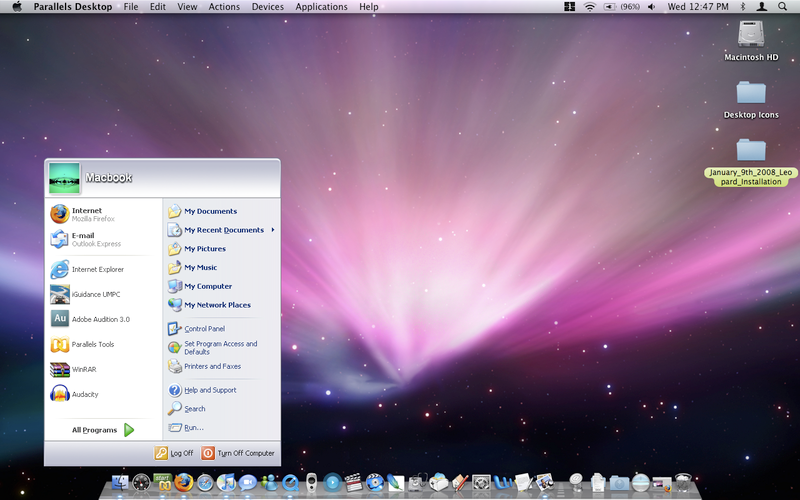Launch Audacity from Start menu
The height and width of the screenshot is (500, 800).
click(x=74, y=394)
